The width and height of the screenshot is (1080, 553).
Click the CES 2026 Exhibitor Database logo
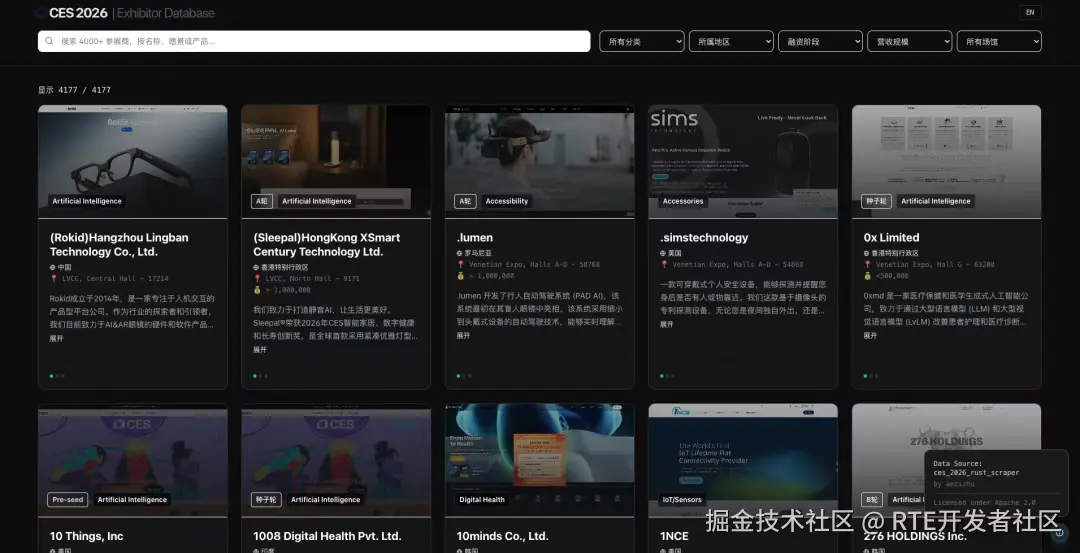(125, 13)
